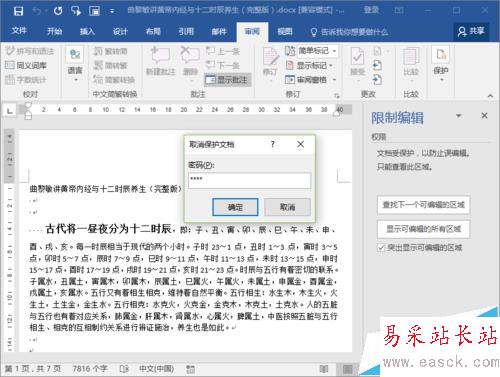Screen dimensions: 500x377
Task: Switch to the 邮件 tab
Action: point(219,31)
